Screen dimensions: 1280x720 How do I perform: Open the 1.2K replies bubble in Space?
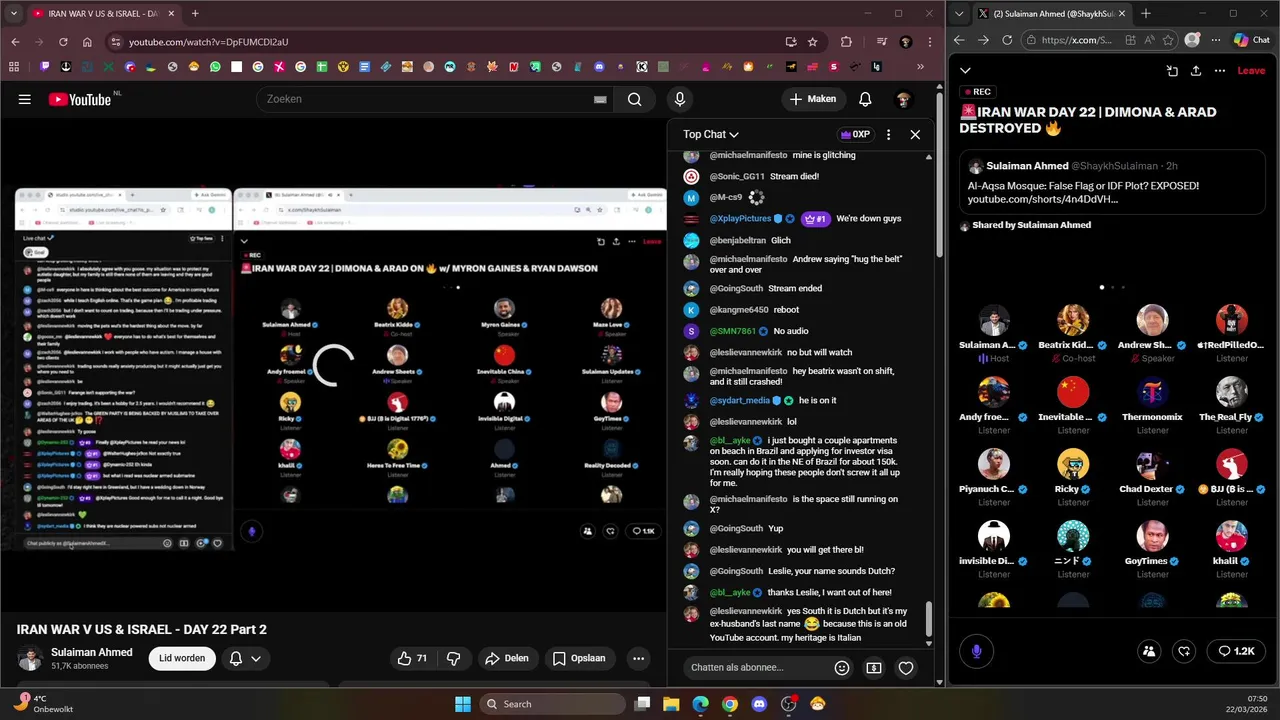coord(1236,651)
